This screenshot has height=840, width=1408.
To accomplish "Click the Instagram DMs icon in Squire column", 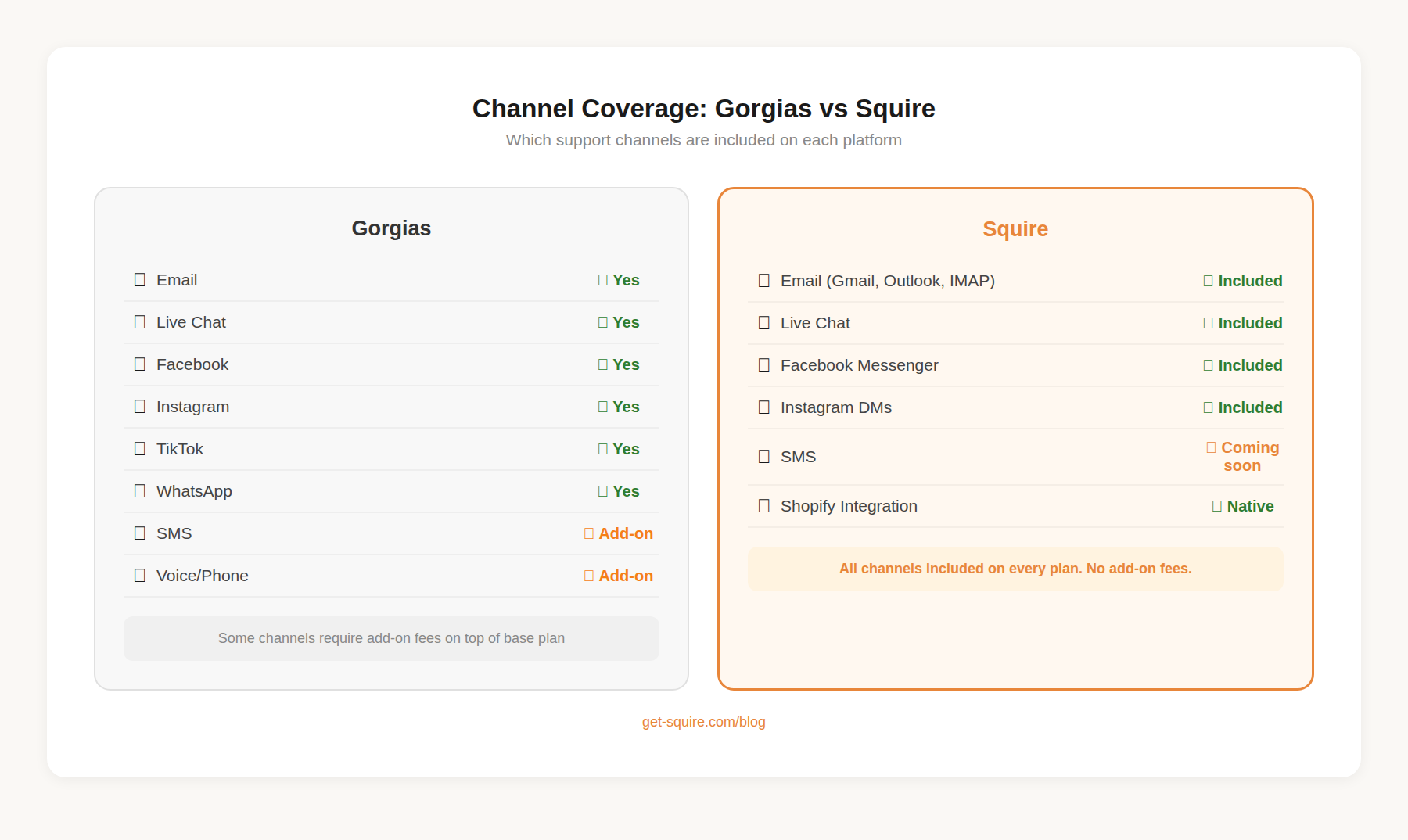I will coord(763,407).
